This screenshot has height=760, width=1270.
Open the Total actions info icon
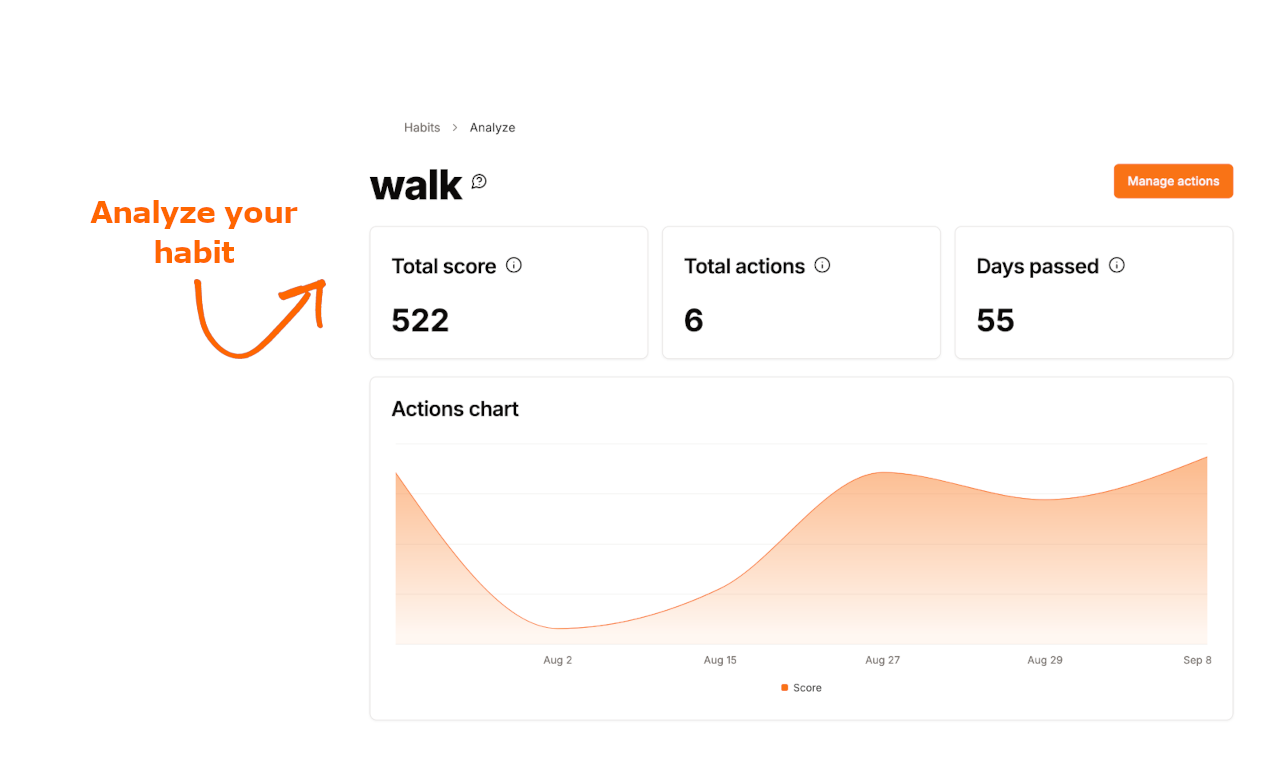(822, 265)
